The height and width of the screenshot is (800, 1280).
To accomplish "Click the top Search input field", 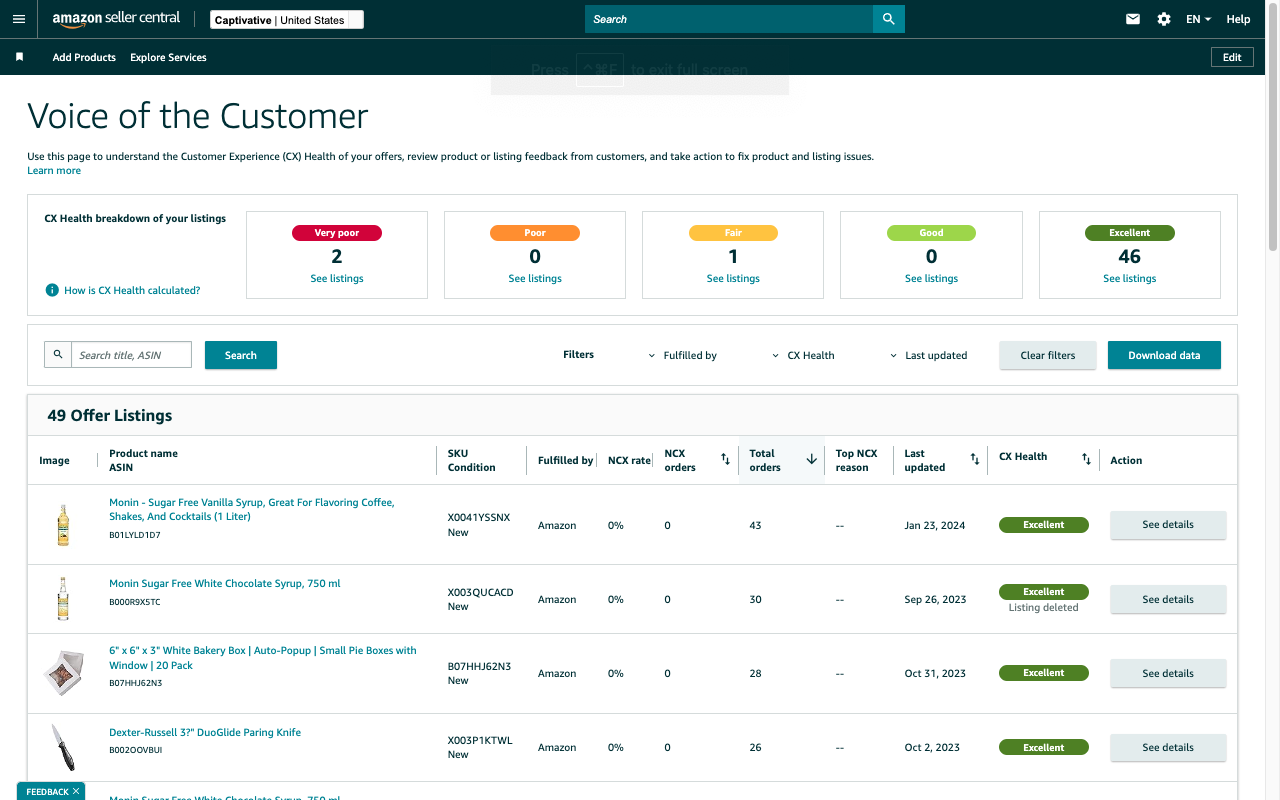I will [x=729, y=19].
